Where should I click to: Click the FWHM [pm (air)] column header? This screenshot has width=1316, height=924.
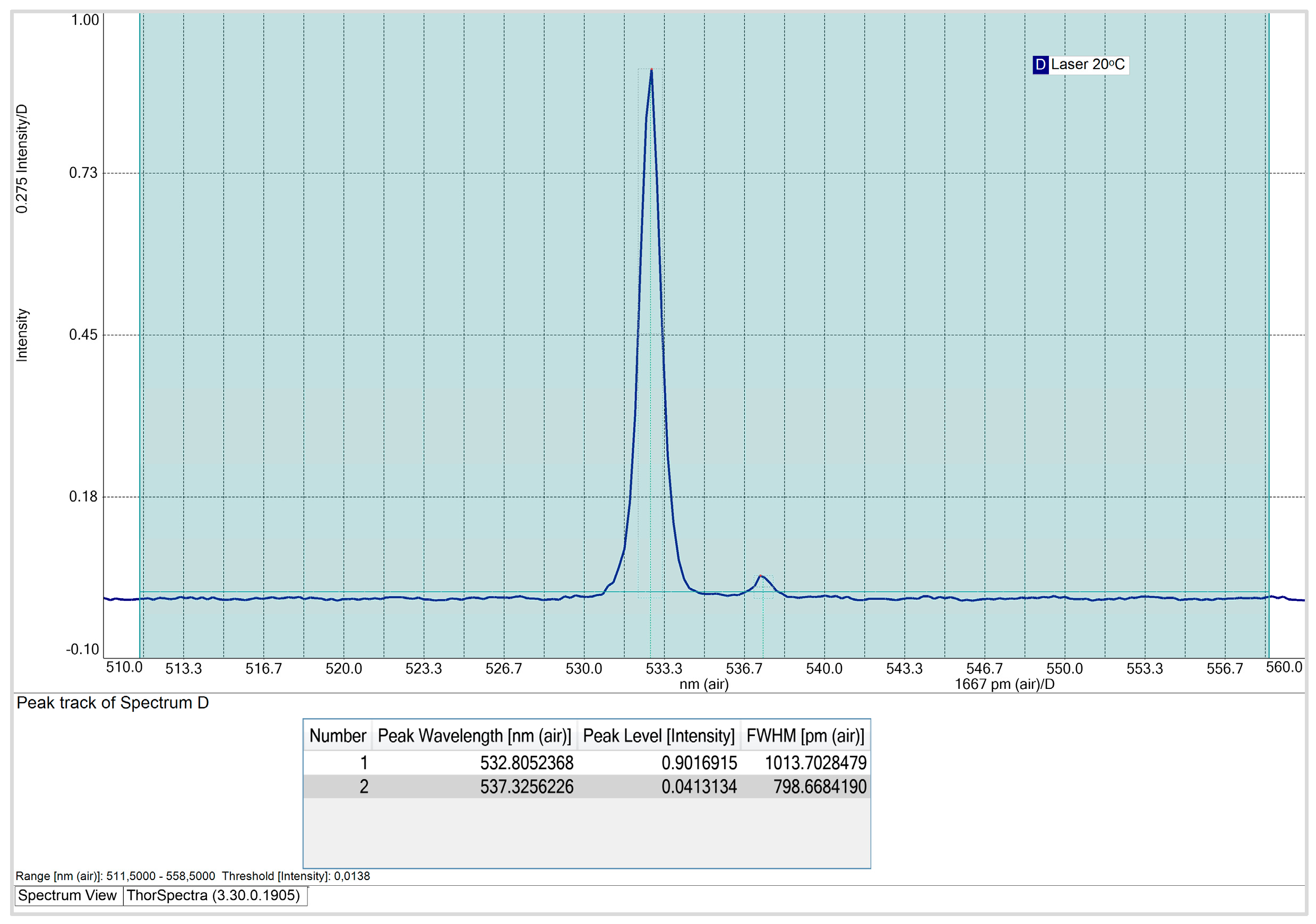[805, 736]
